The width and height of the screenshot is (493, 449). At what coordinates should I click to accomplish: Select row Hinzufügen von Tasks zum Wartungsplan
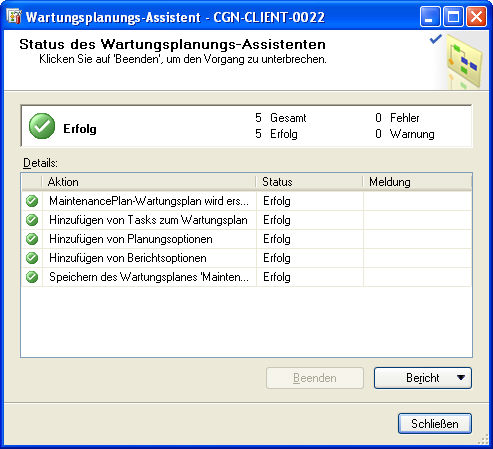pyautogui.click(x=247, y=220)
